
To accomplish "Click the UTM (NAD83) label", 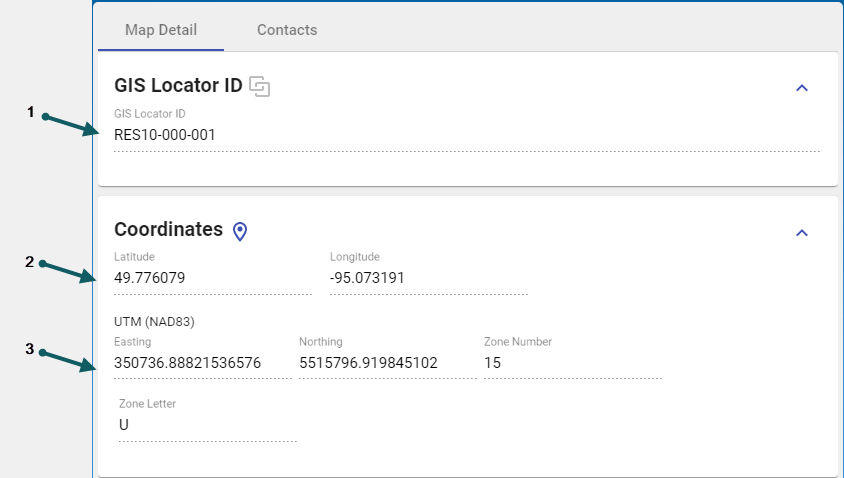I will pyautogui.click(x=153, y=322).
